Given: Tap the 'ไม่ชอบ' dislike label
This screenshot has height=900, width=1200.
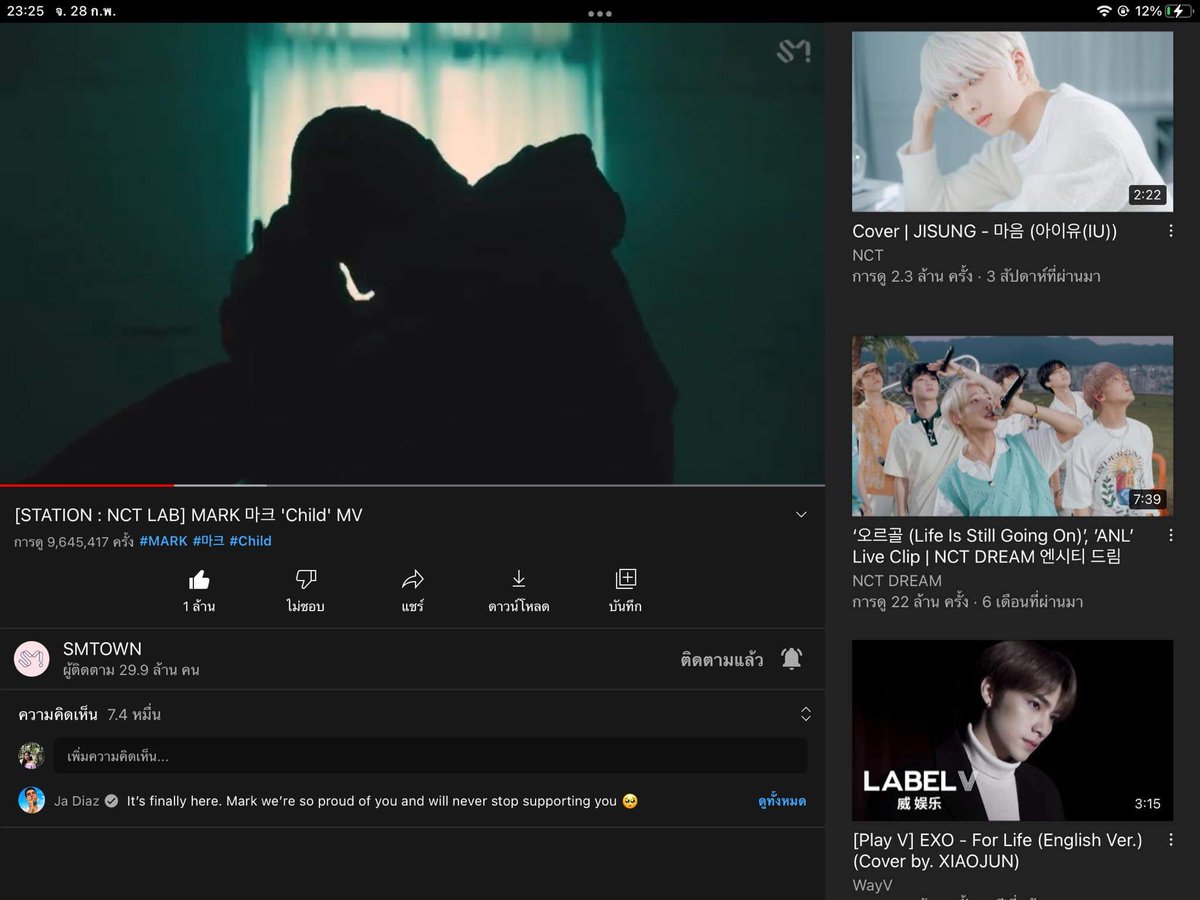Looking at the screenshot, I should tap(305, 606).
